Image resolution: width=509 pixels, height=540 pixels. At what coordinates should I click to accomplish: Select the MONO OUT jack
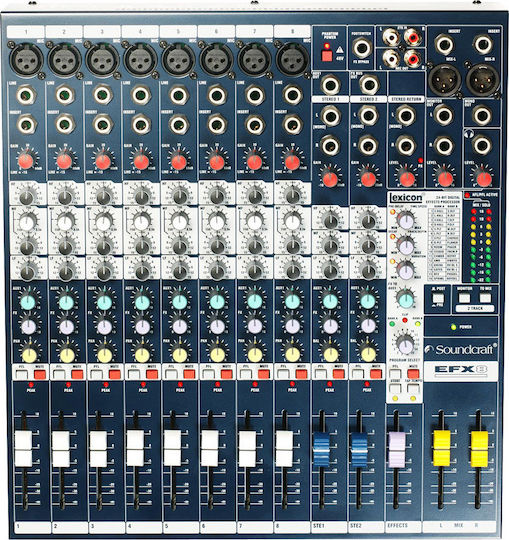click(483, 115)
